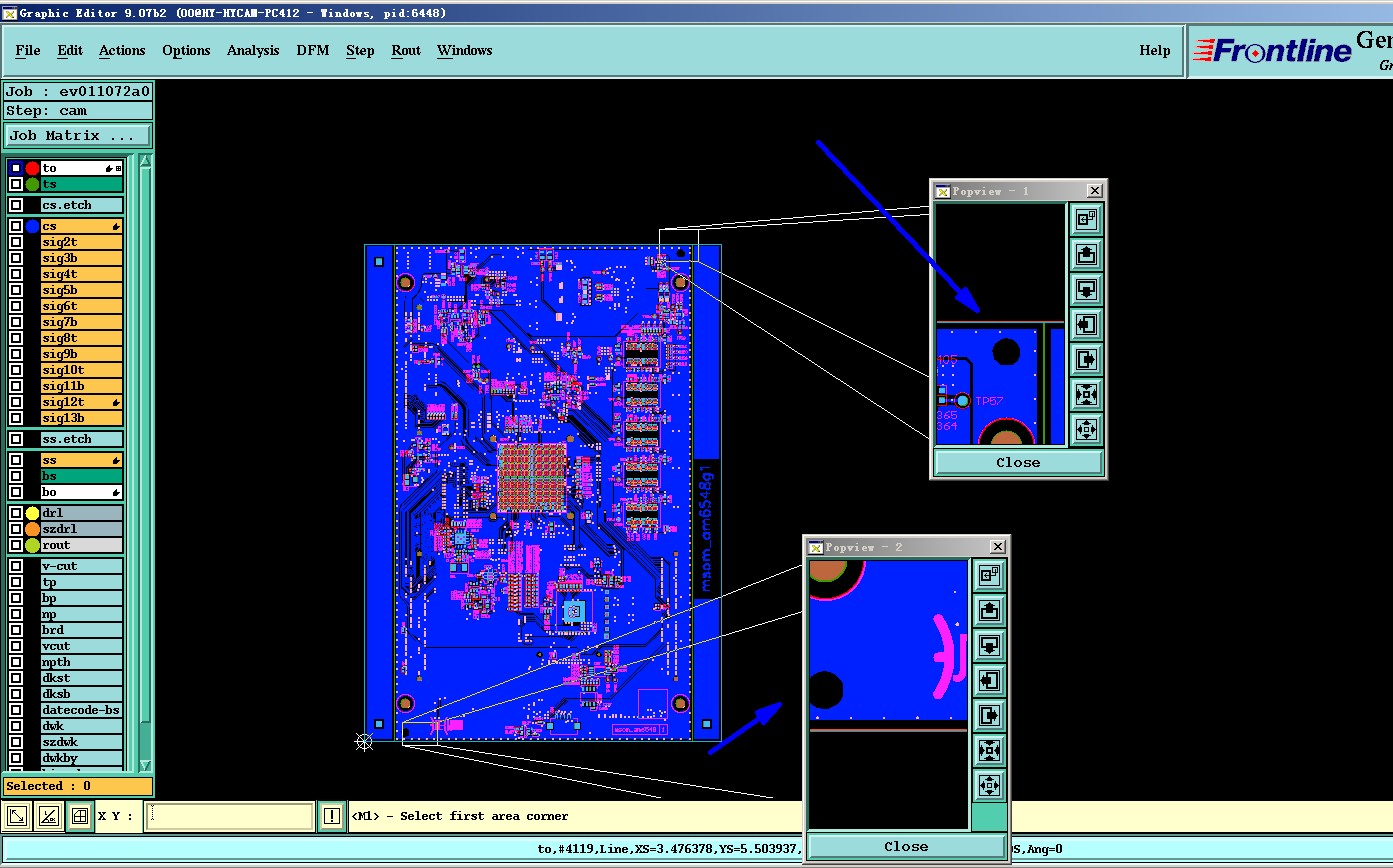Select the npth layer name

point(82,662)
